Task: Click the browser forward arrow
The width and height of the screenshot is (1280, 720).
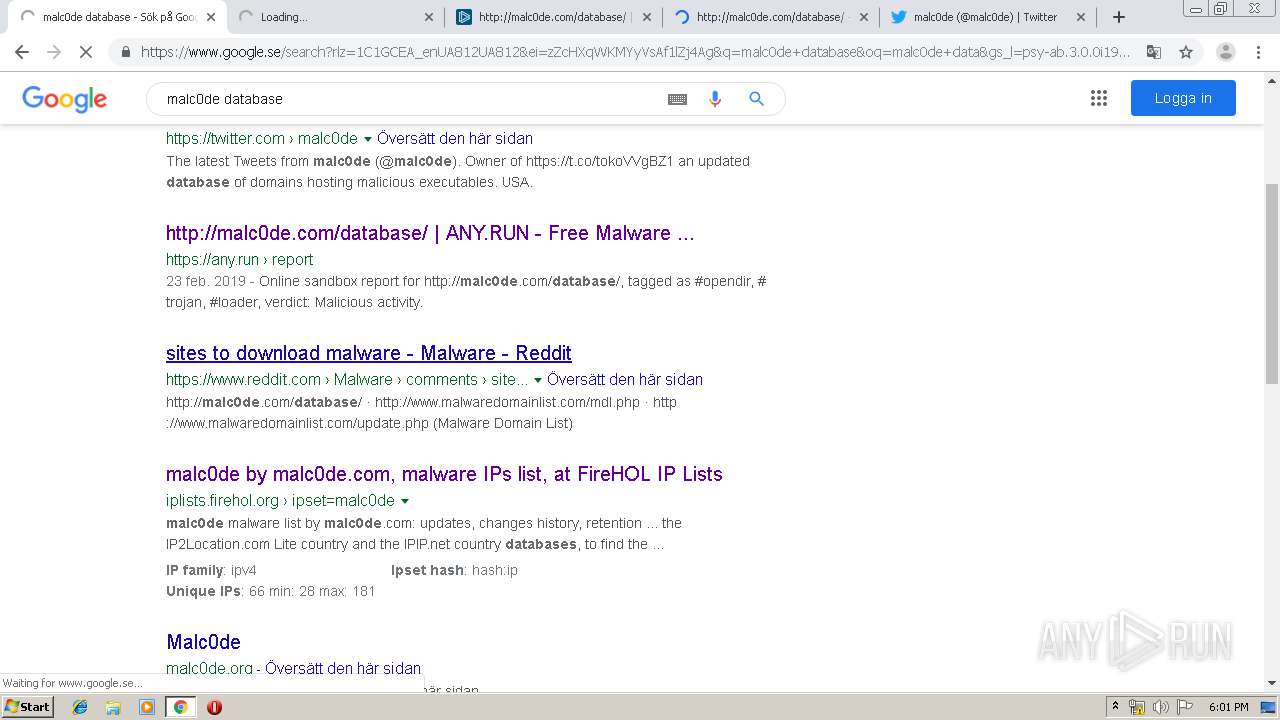Action: [54, 52]
